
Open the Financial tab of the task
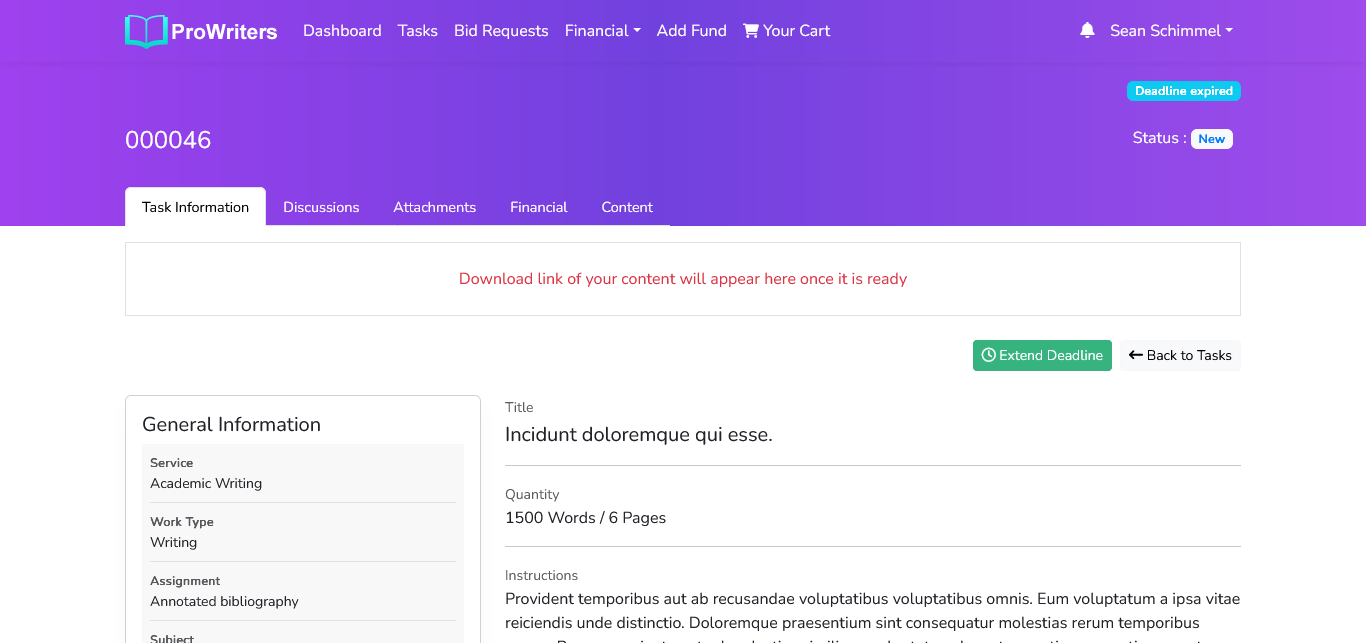pos(538,207)
